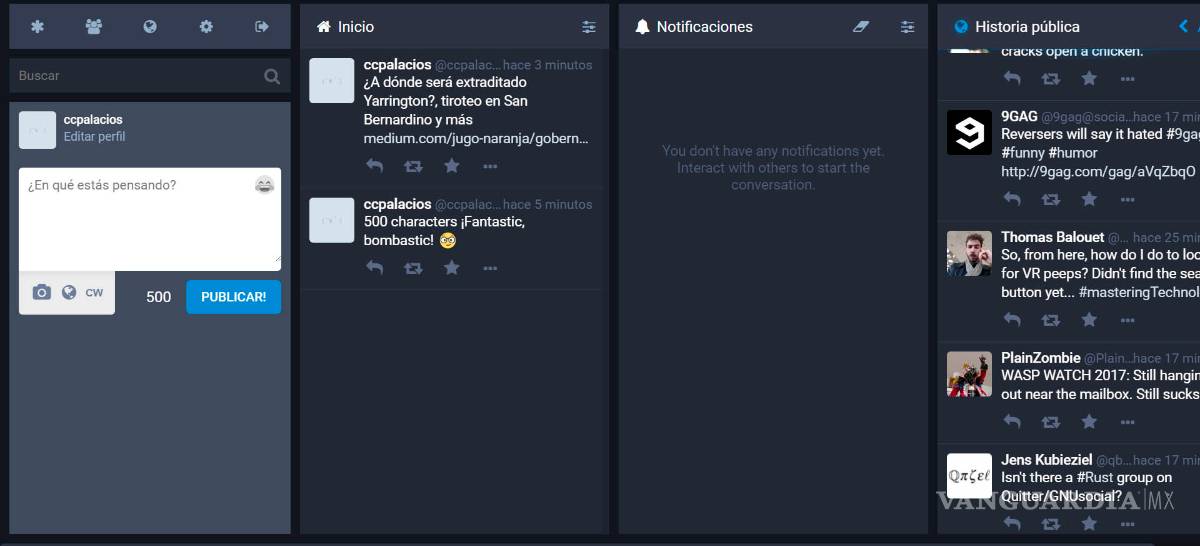
Task: Boost PlainZombie's WASP WATCH post
Action: pyautogui.click(x=1051, y=422)
